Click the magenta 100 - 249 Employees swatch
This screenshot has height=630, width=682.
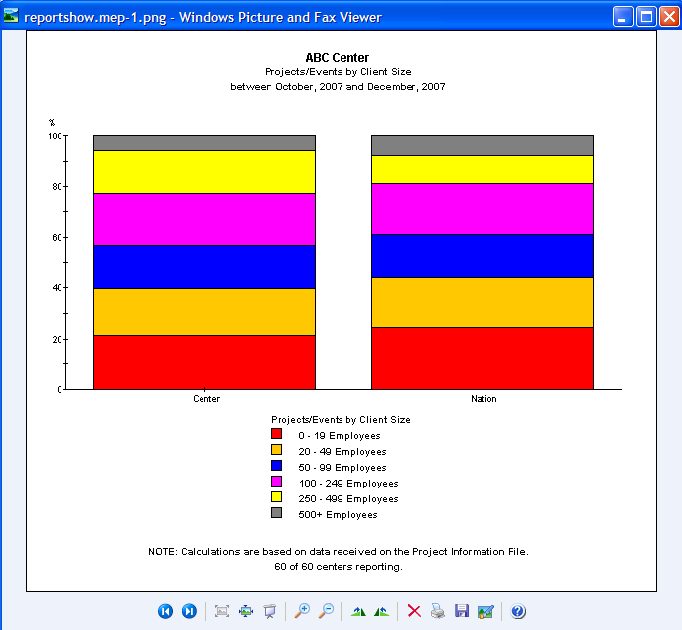[276, 481]
